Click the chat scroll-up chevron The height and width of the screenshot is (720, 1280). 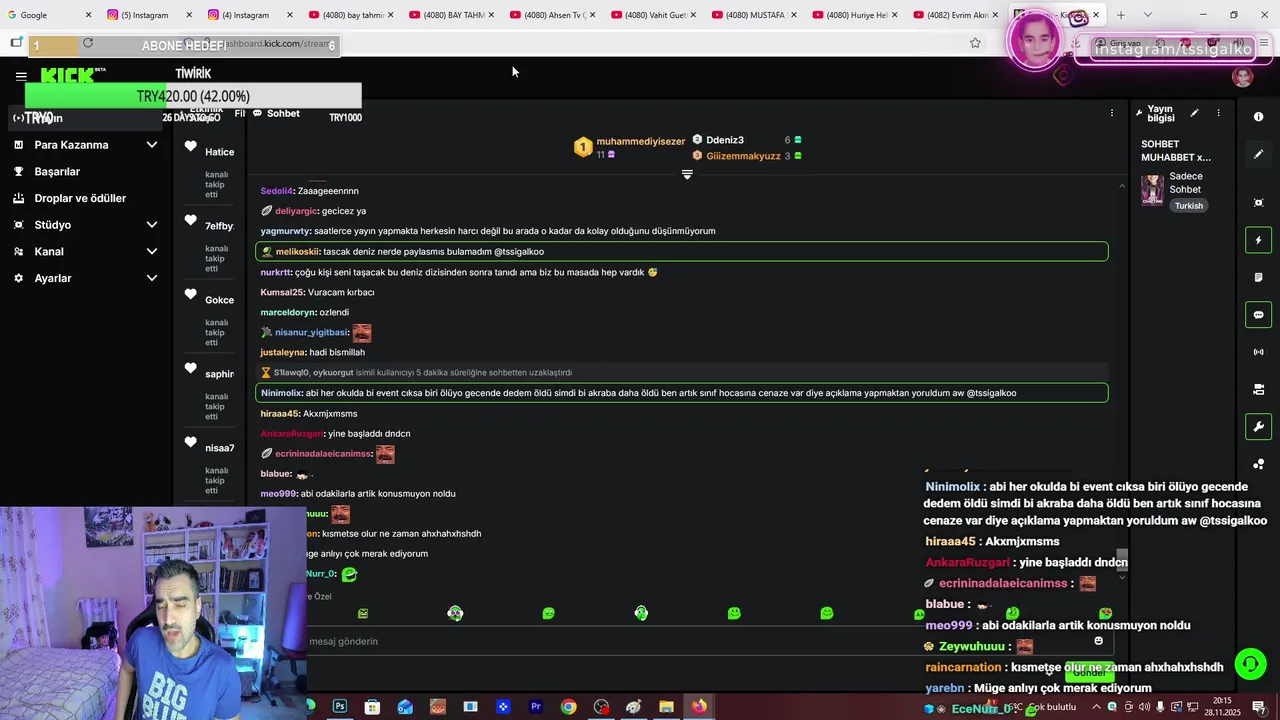[x=1121, y=186]
